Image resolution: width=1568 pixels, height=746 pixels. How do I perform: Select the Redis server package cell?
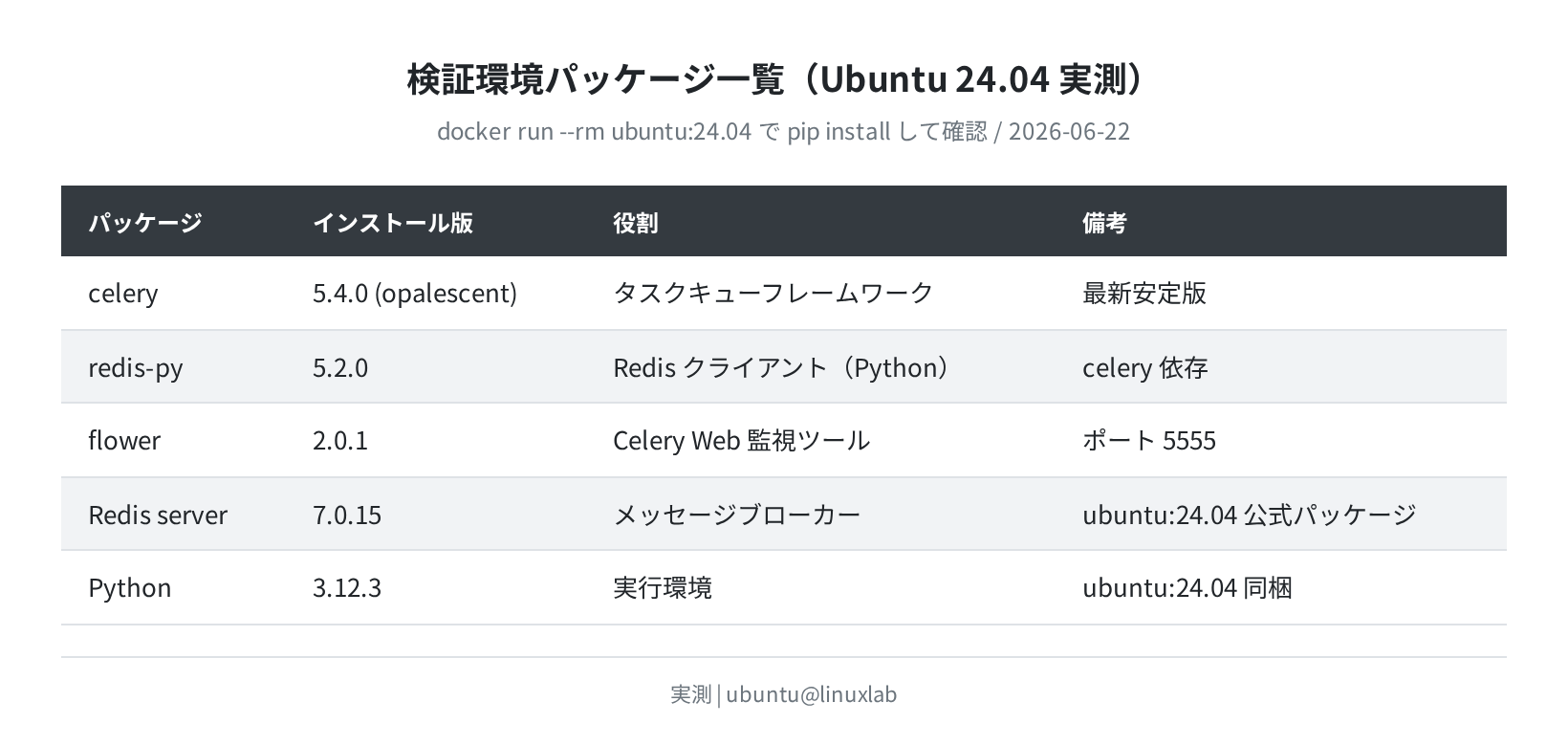[158, 515]
